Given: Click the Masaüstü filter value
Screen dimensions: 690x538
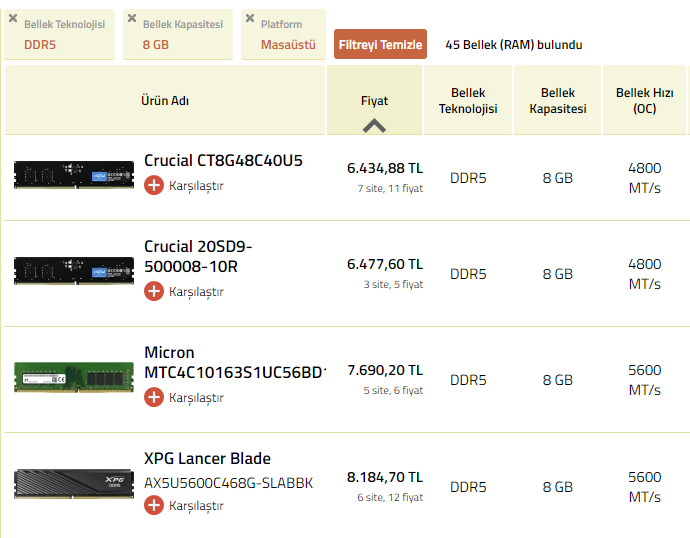Looking at the screenshot, I should 288,44.
